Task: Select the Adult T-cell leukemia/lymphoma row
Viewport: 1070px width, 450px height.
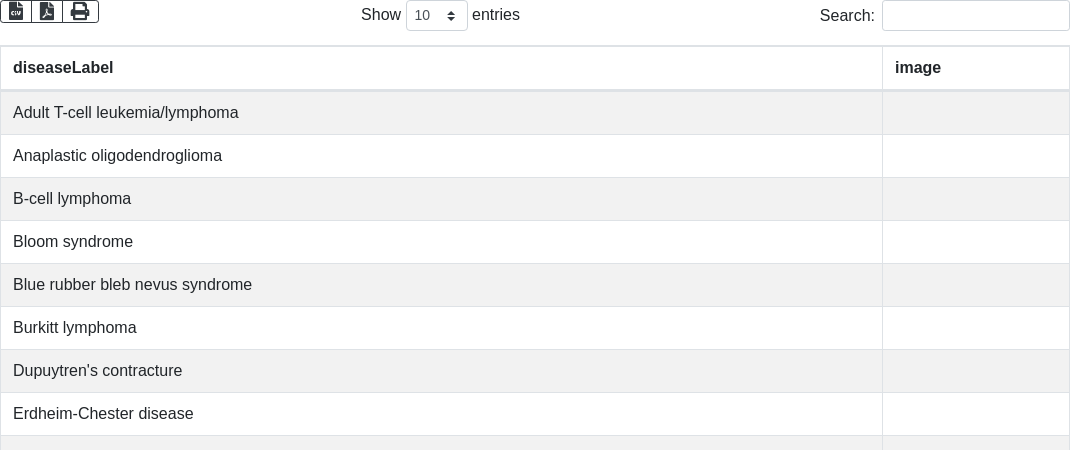Action: (x=126, y=113)
